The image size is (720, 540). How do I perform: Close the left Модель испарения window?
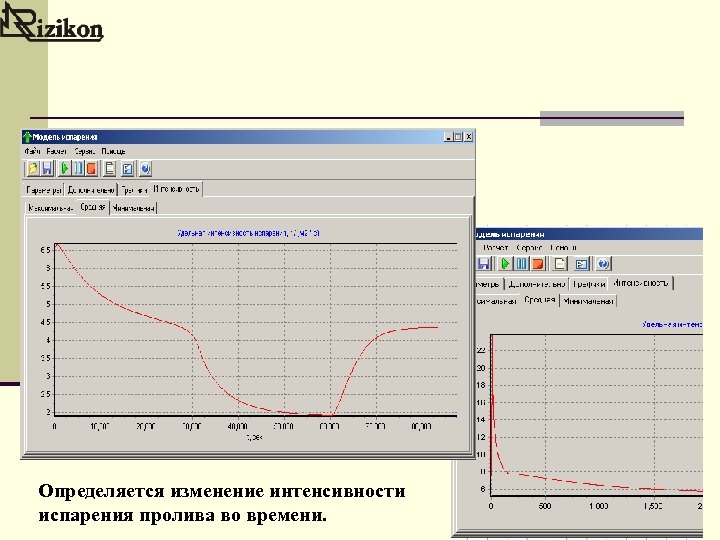pyautogui.click(x=468, y=137)
